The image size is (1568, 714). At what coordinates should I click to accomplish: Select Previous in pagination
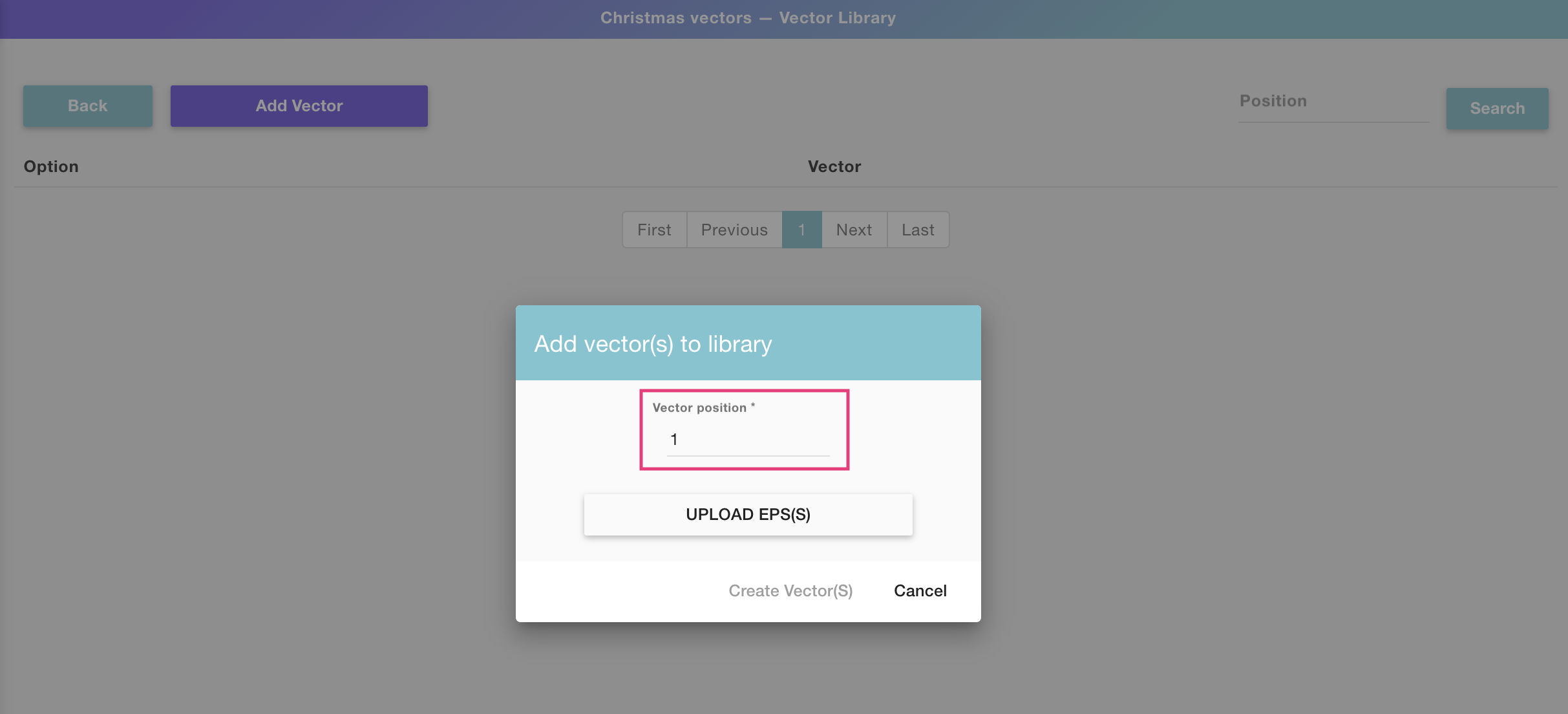click(734, 230)
